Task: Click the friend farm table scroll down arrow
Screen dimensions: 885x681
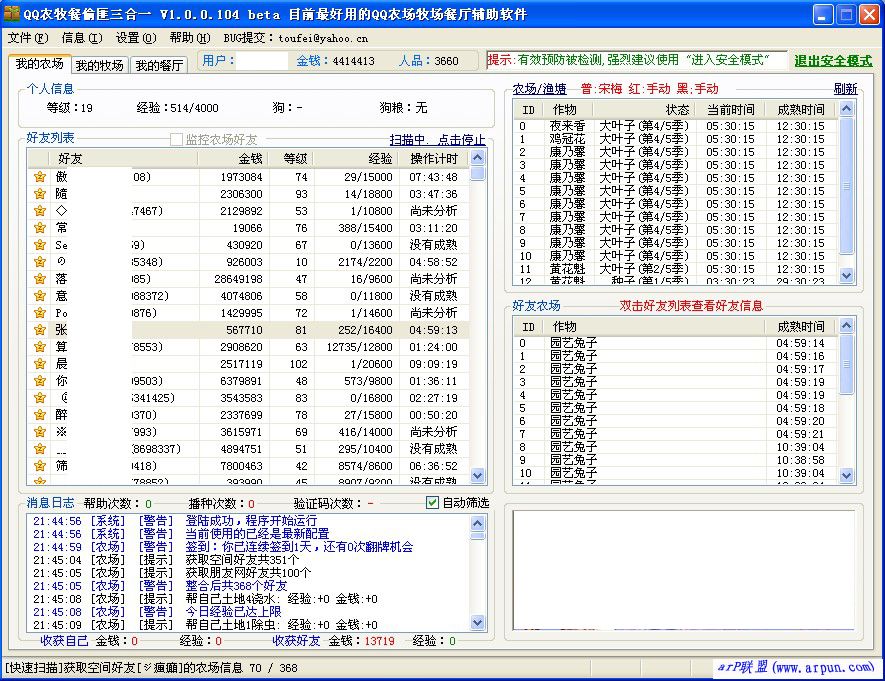Action: (846, 476)
